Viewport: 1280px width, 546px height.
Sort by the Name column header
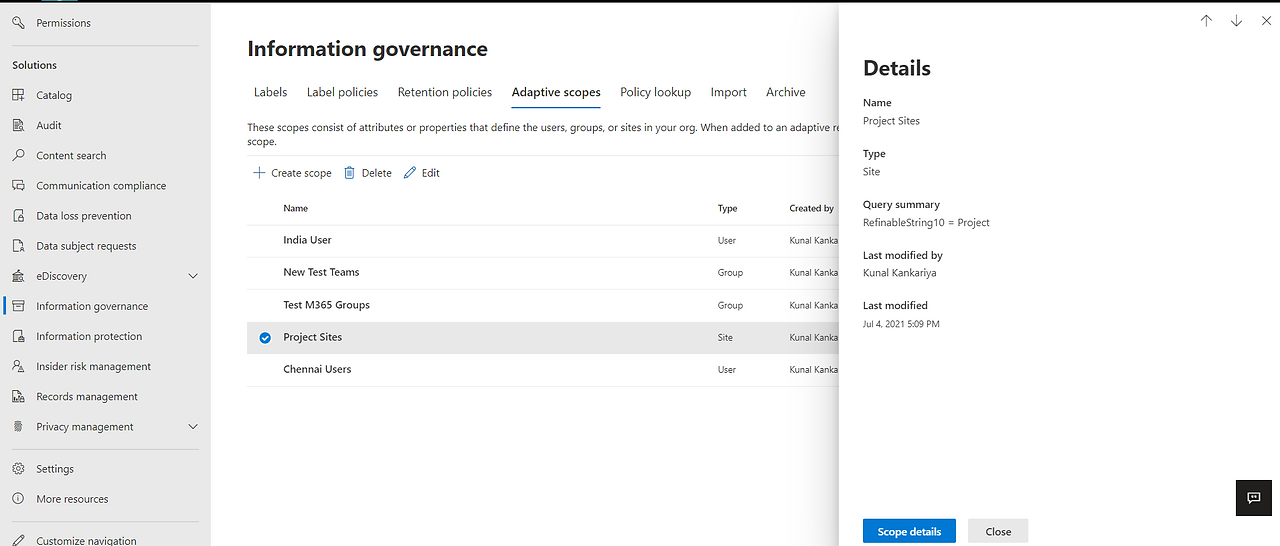click(295, 208)
